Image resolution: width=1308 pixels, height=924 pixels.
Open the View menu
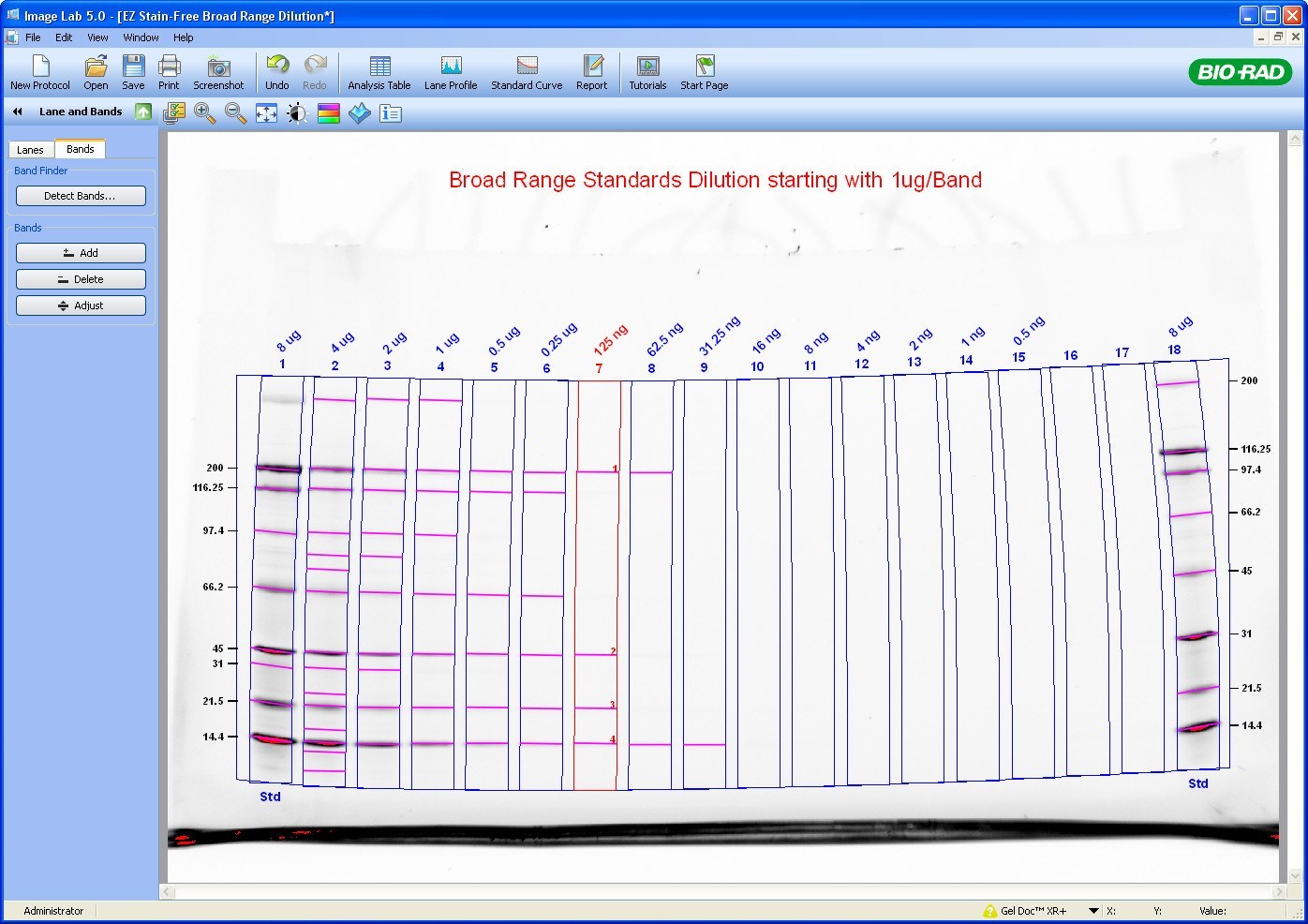tap(97, 37)
